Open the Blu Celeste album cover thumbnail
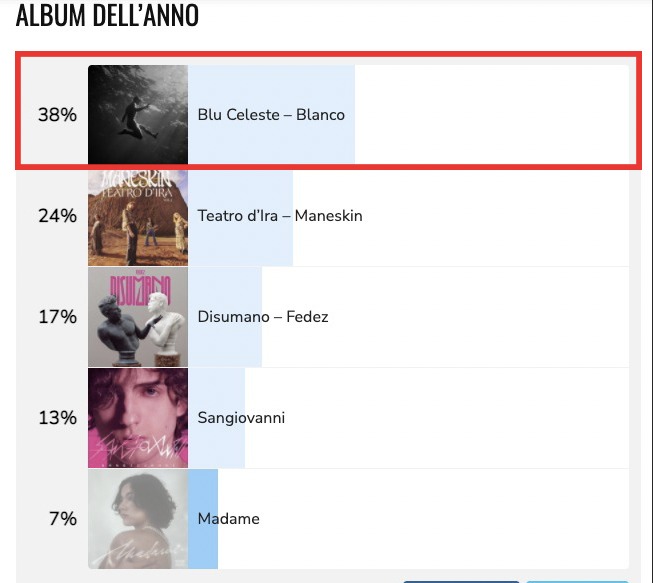This screenshot has height=583, width=653. 138,115
